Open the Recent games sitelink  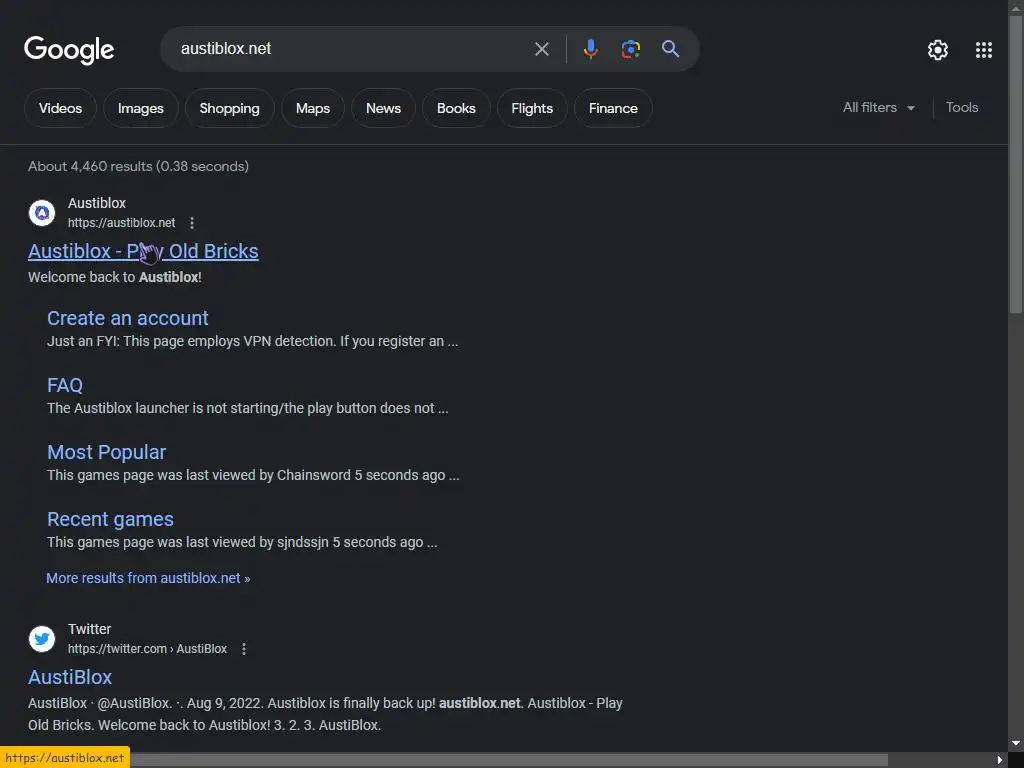[x=110, y=519]
